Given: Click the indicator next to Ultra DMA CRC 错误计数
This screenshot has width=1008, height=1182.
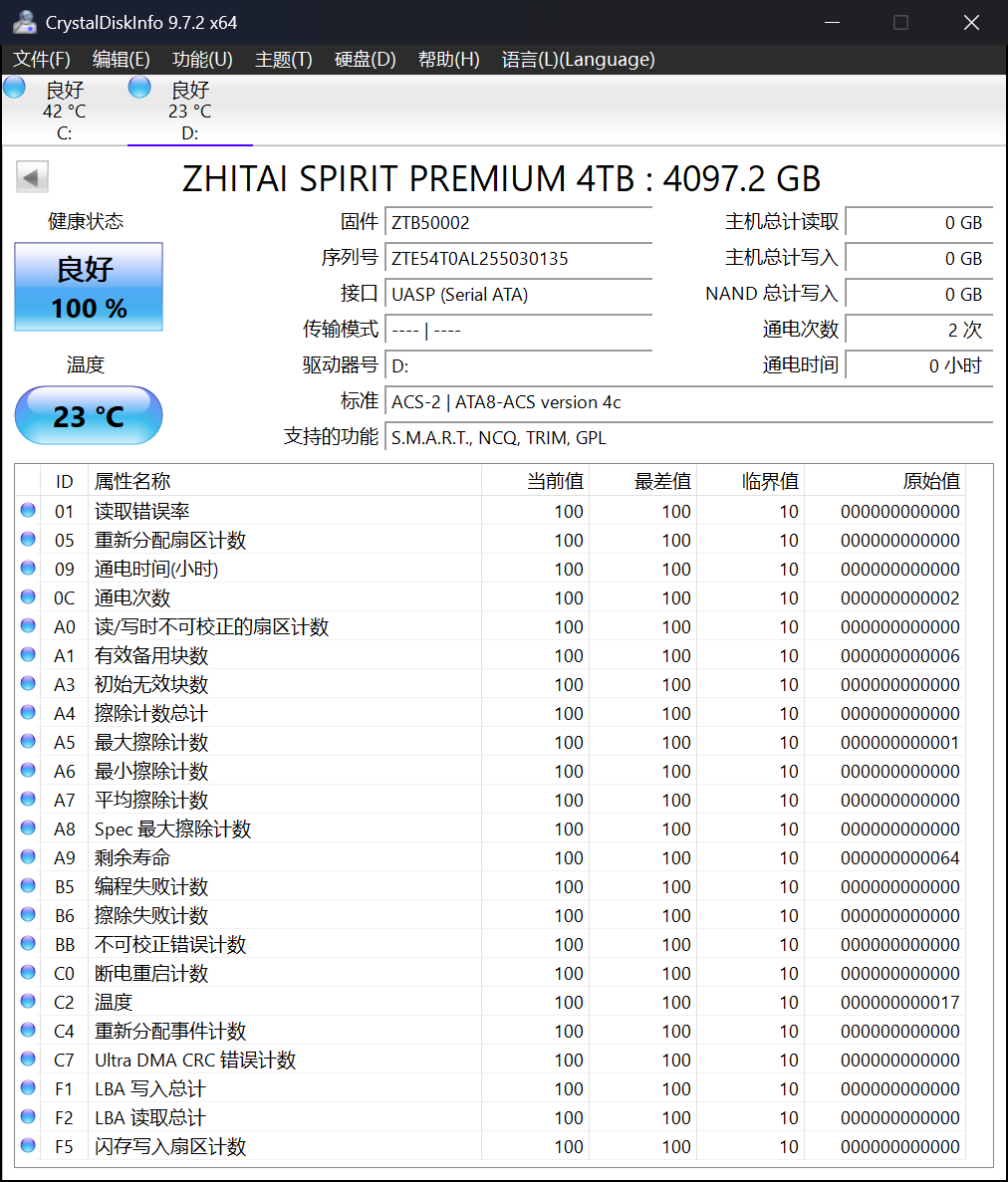Looking at the screenshot, I should click(28, 1060).
